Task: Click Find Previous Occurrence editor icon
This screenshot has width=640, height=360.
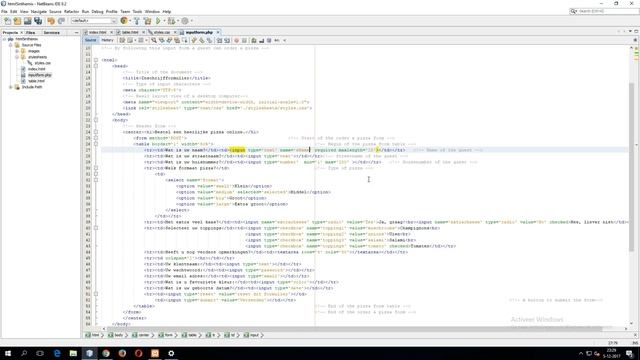Action: click(162, 40)
